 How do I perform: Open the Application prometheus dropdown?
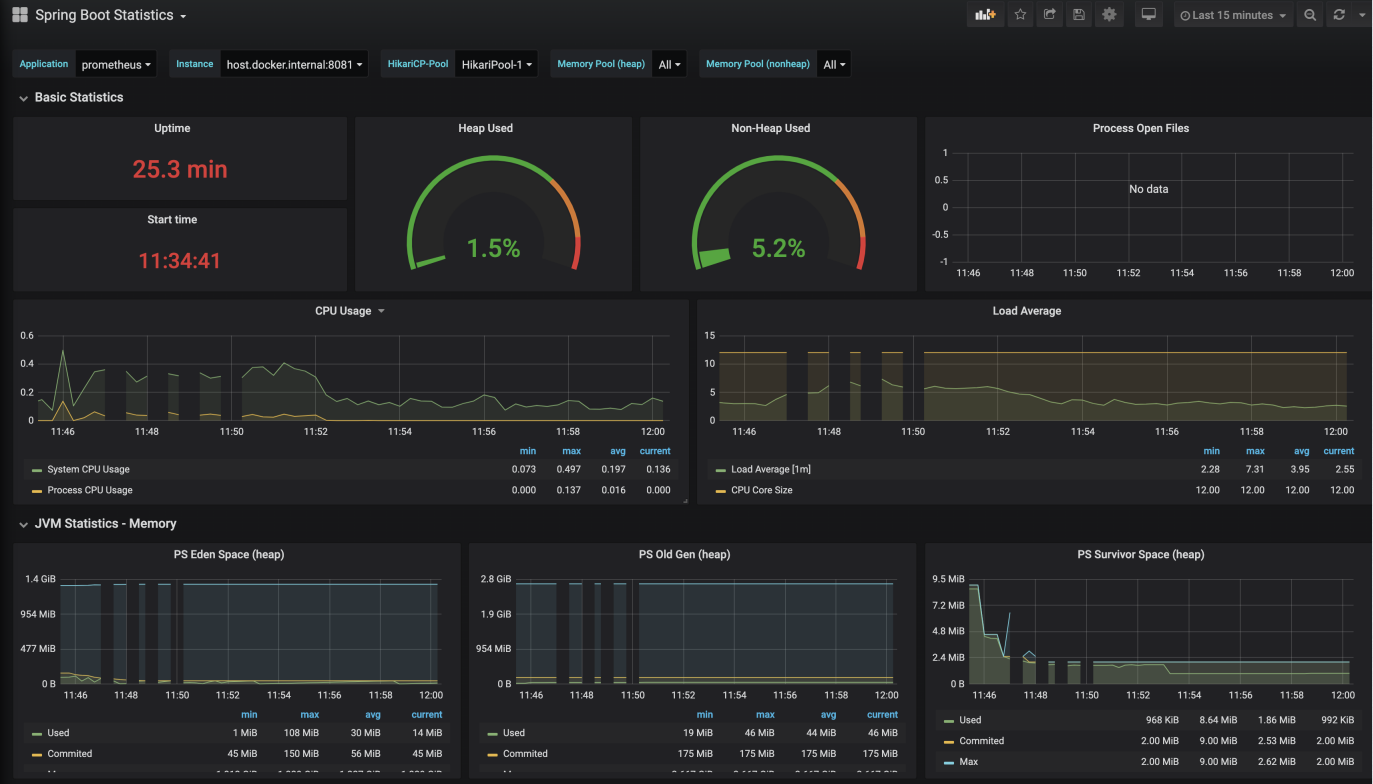(x=116, y=65)
